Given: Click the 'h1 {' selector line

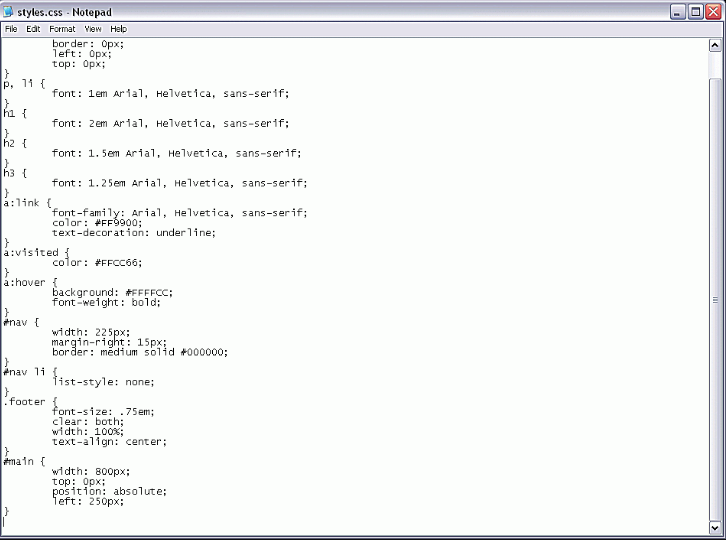Looking at the screenshot, I should click(x=15, y=113).
